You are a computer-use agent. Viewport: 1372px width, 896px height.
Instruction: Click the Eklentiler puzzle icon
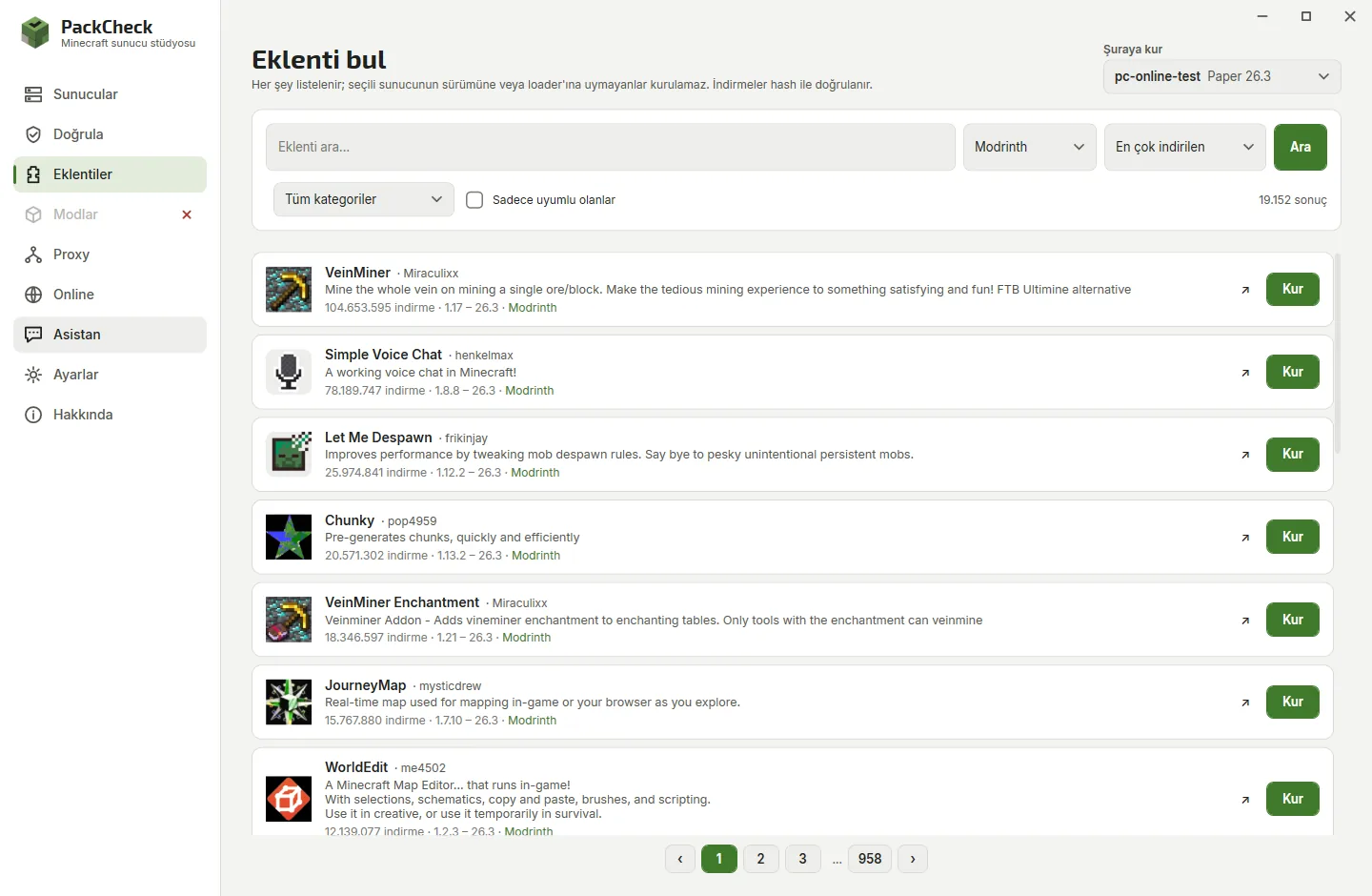pyautogui.click(x=33, y=174)
